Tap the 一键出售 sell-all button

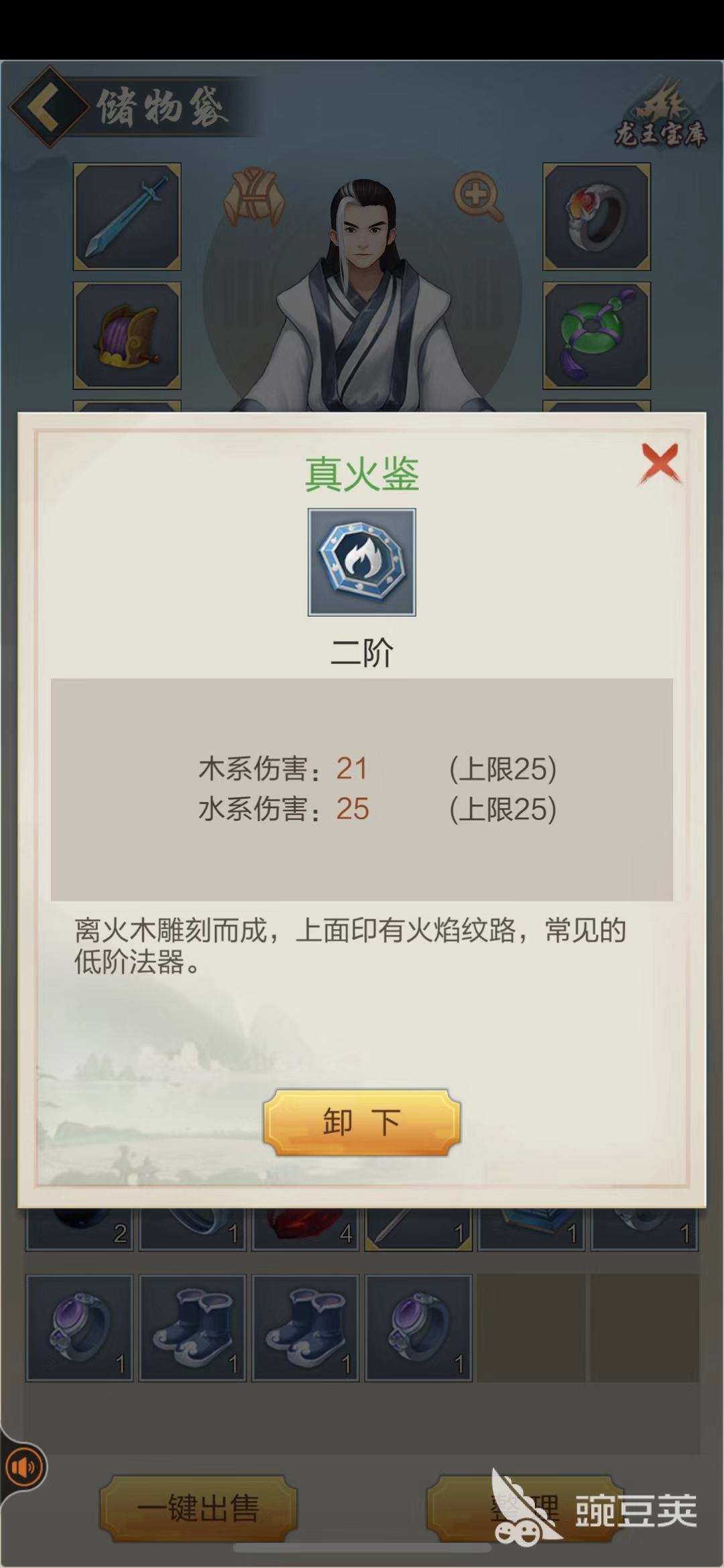[x=198, y=1508]
